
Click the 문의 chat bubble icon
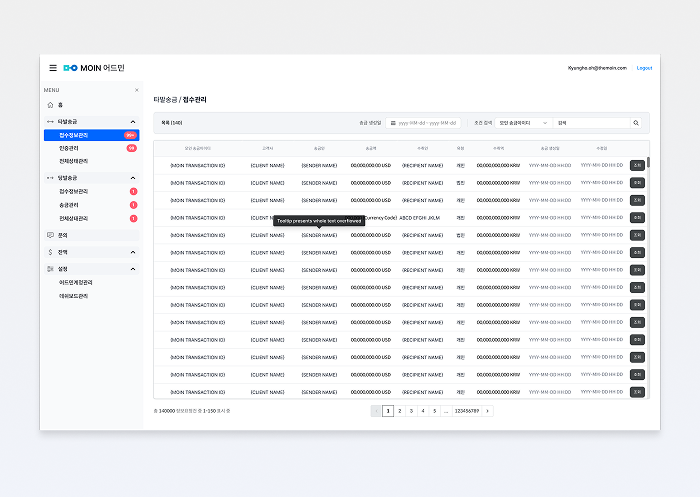coord(50,235)
